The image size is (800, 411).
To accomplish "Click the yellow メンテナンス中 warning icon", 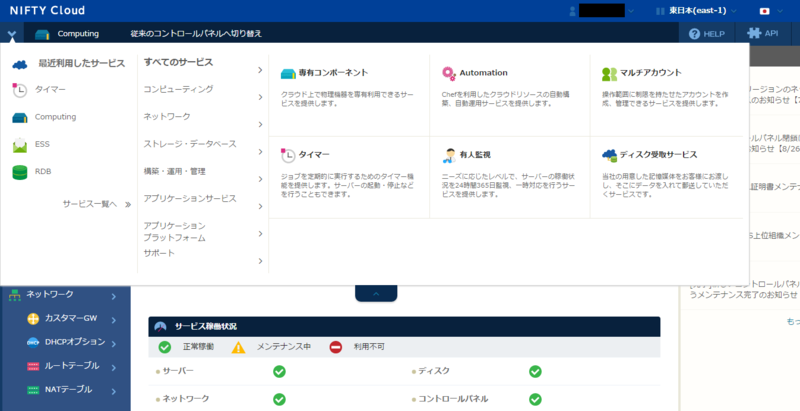I will pyautogui.click(x=238, y=347).
